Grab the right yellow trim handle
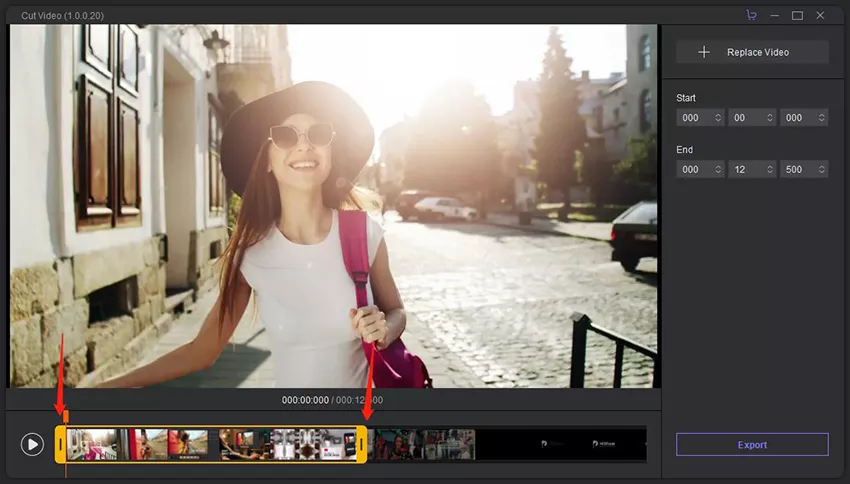 click(362, 444)
